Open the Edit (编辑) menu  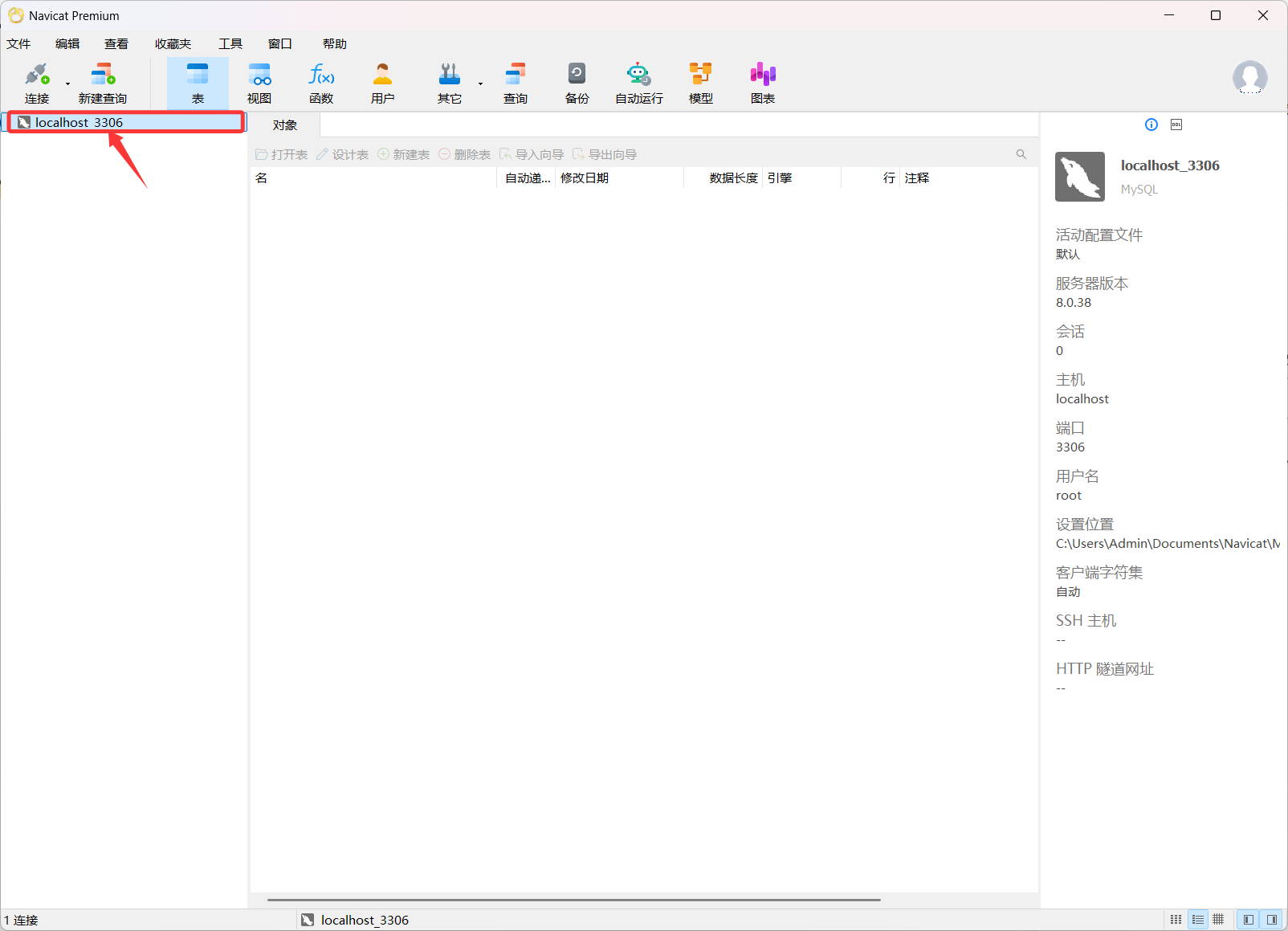point(67,44)
